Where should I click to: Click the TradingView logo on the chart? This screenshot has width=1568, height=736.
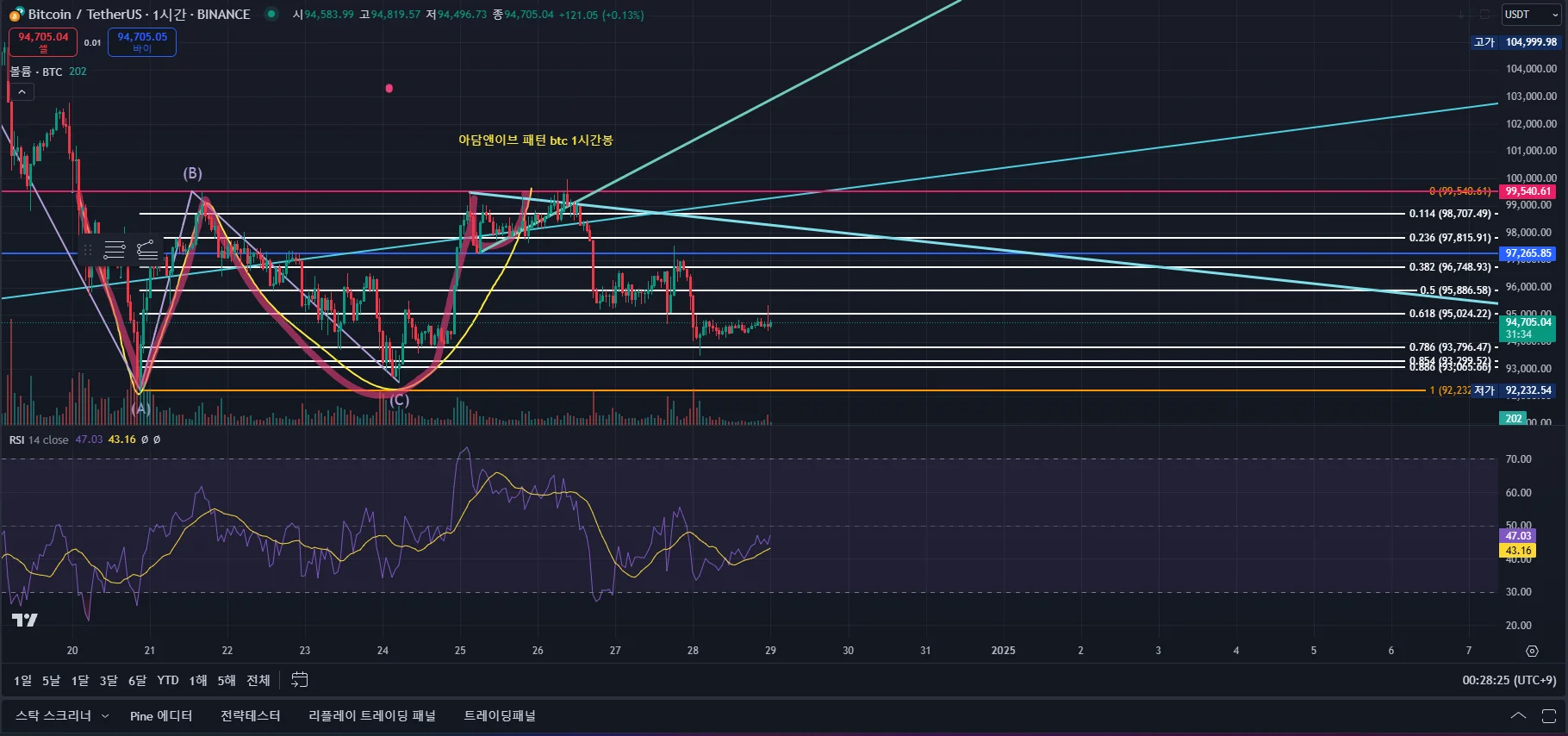[x=24, y=620]
